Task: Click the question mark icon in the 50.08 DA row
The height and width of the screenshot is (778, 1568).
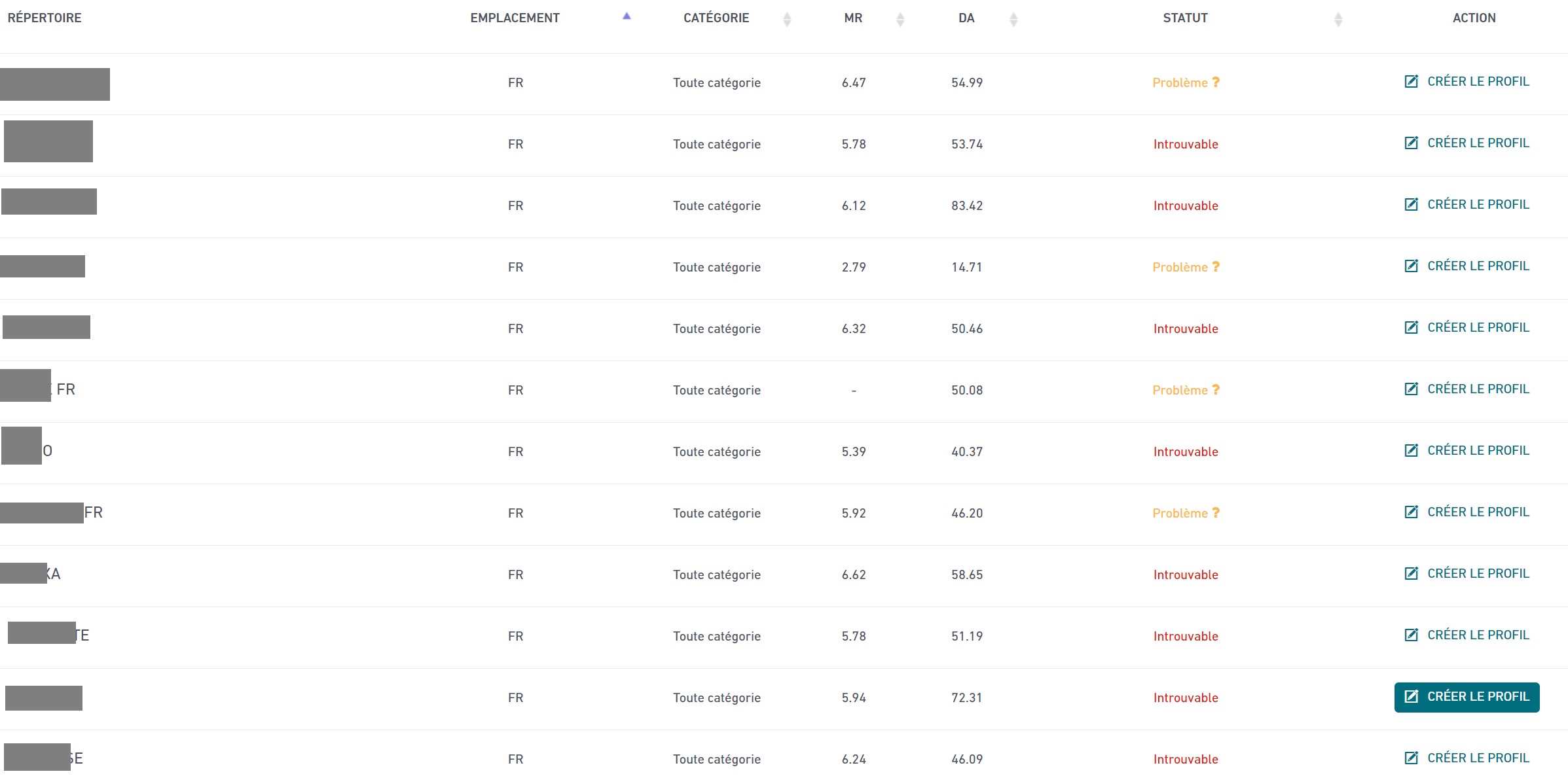Action: [x=1216, y=390]
